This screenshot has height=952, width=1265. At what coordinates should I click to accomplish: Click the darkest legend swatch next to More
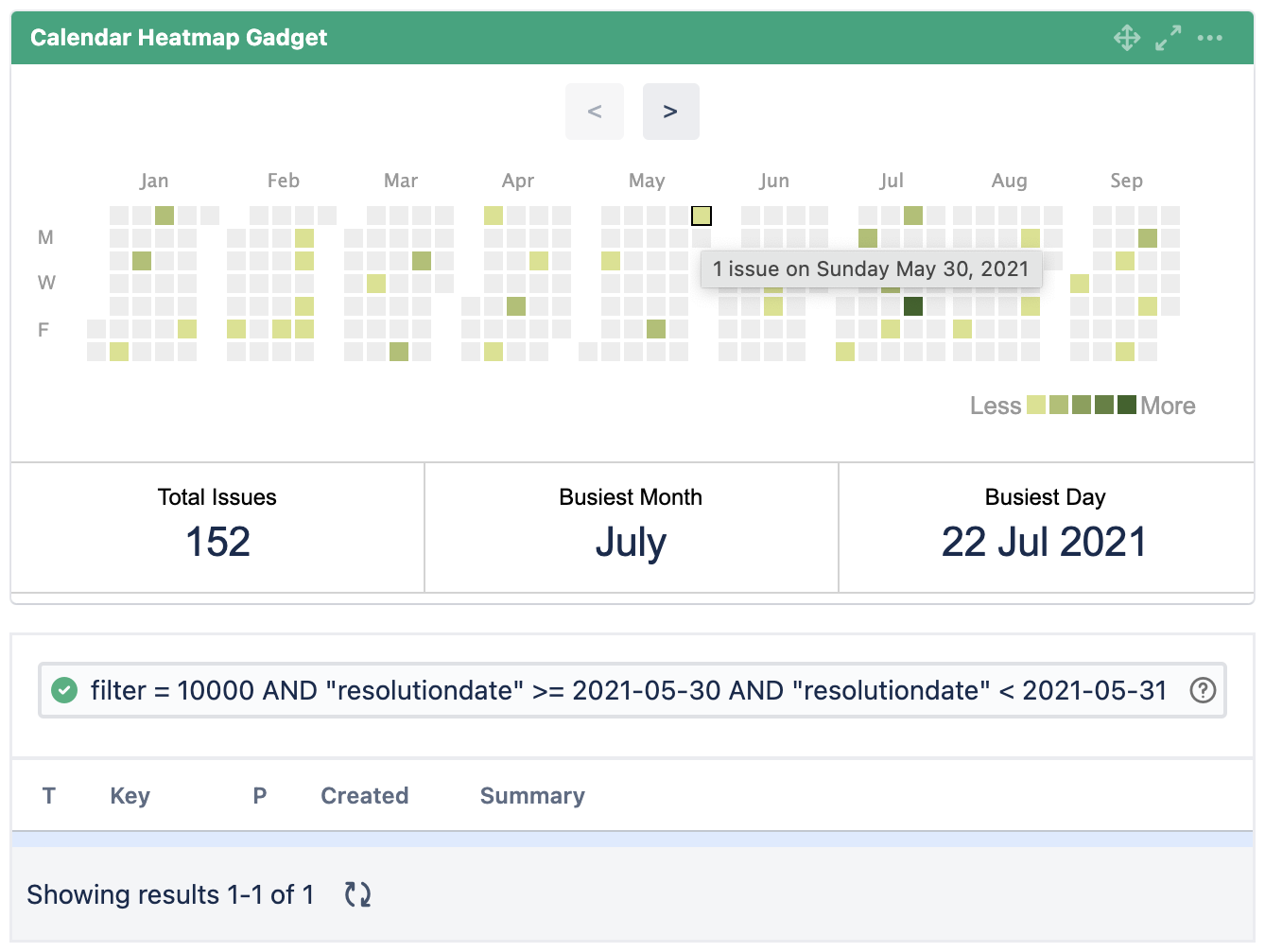click(1127, 406)
